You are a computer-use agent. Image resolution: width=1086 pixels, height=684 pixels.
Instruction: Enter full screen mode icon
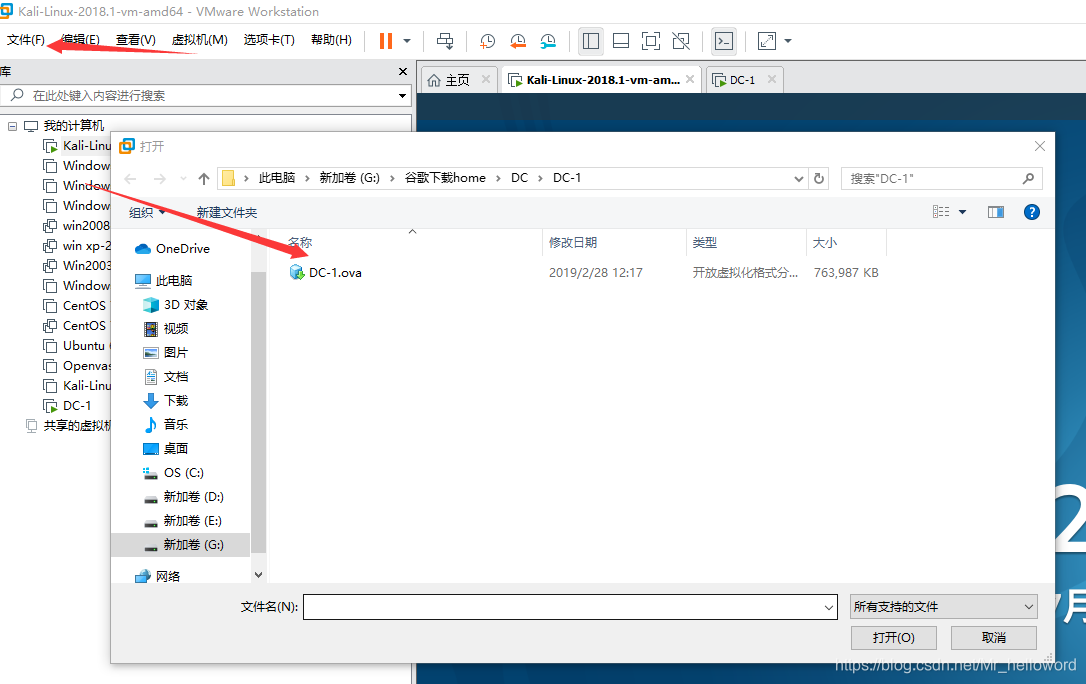[651, 41]
